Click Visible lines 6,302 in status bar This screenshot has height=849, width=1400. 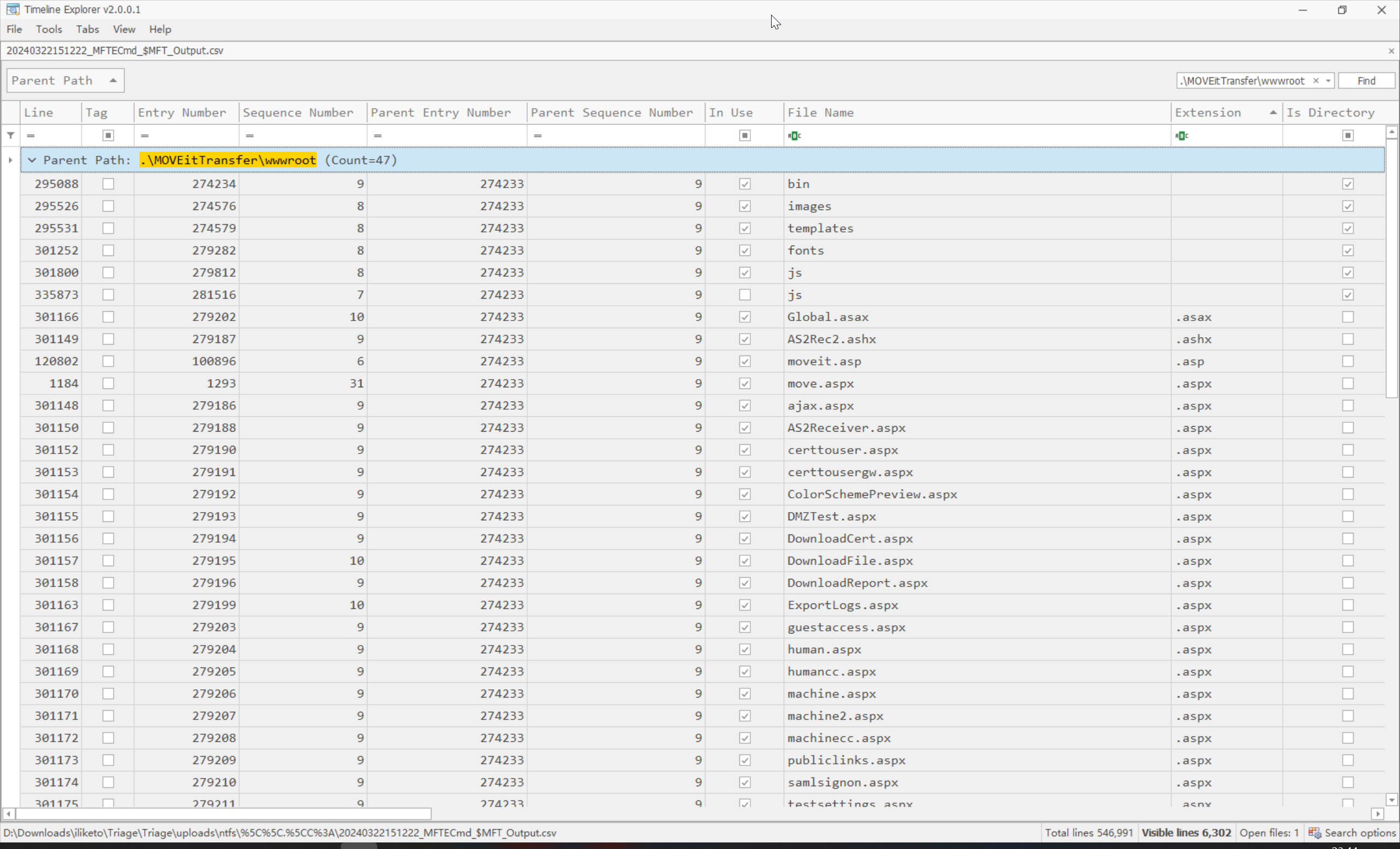tap(1186, 833)
